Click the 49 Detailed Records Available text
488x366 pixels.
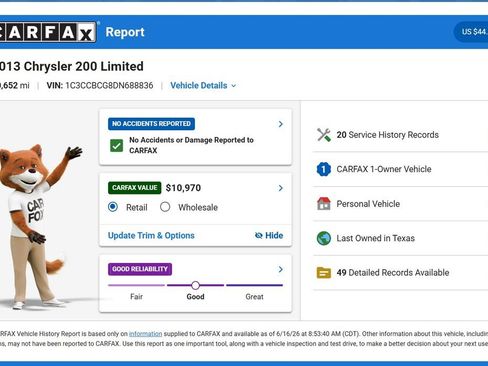(393, 272)
